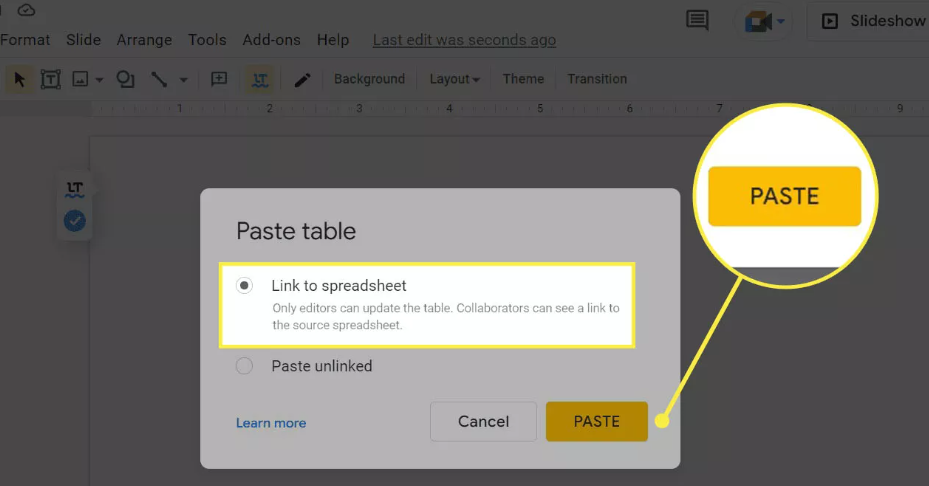Image resolution: width=929 pixels, height=486 pixels.
Task: Select the line tool
Action: pos(159,79)
